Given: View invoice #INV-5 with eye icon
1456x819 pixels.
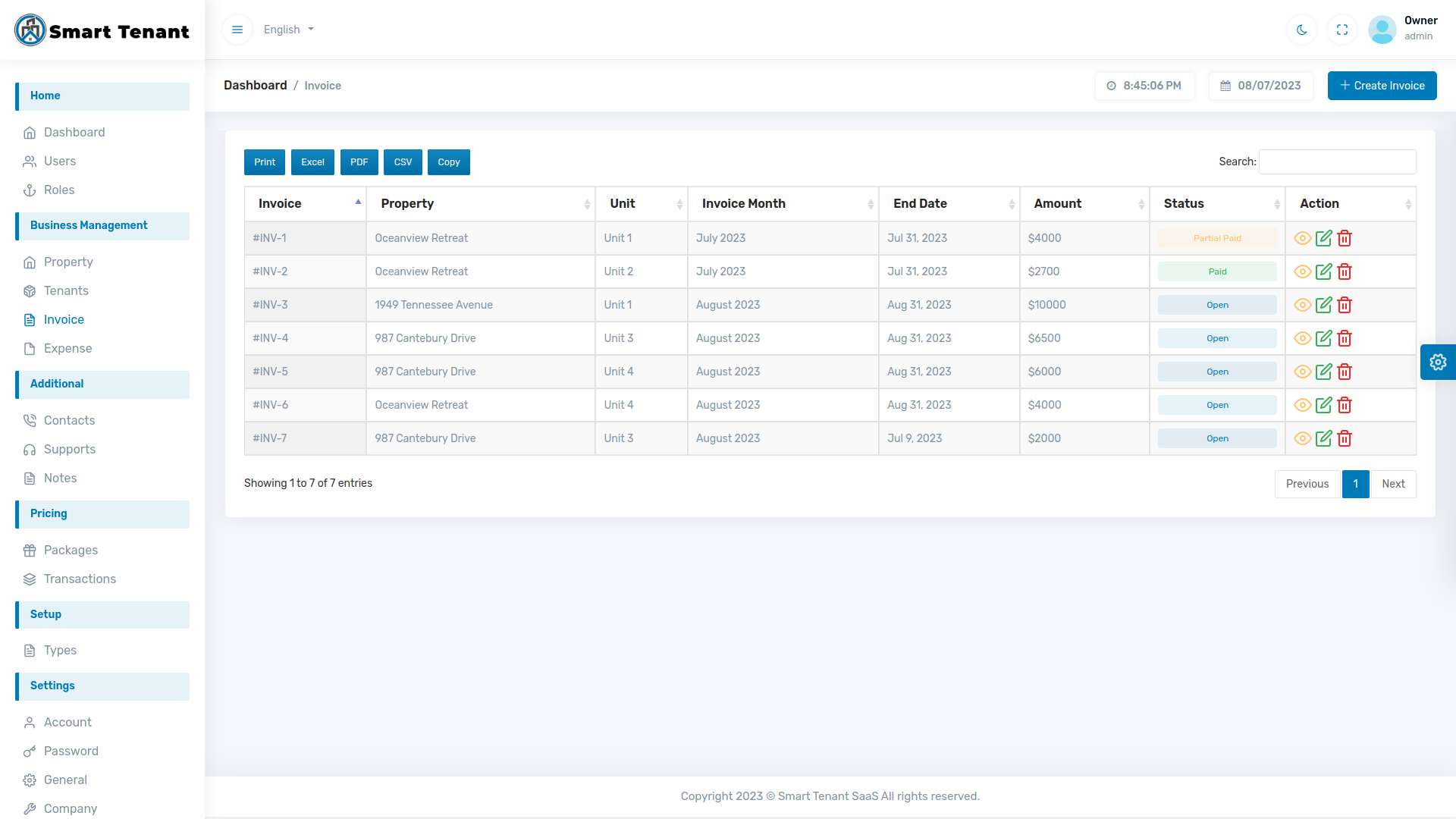Looking at the screenshot, I should point(1302,372).
